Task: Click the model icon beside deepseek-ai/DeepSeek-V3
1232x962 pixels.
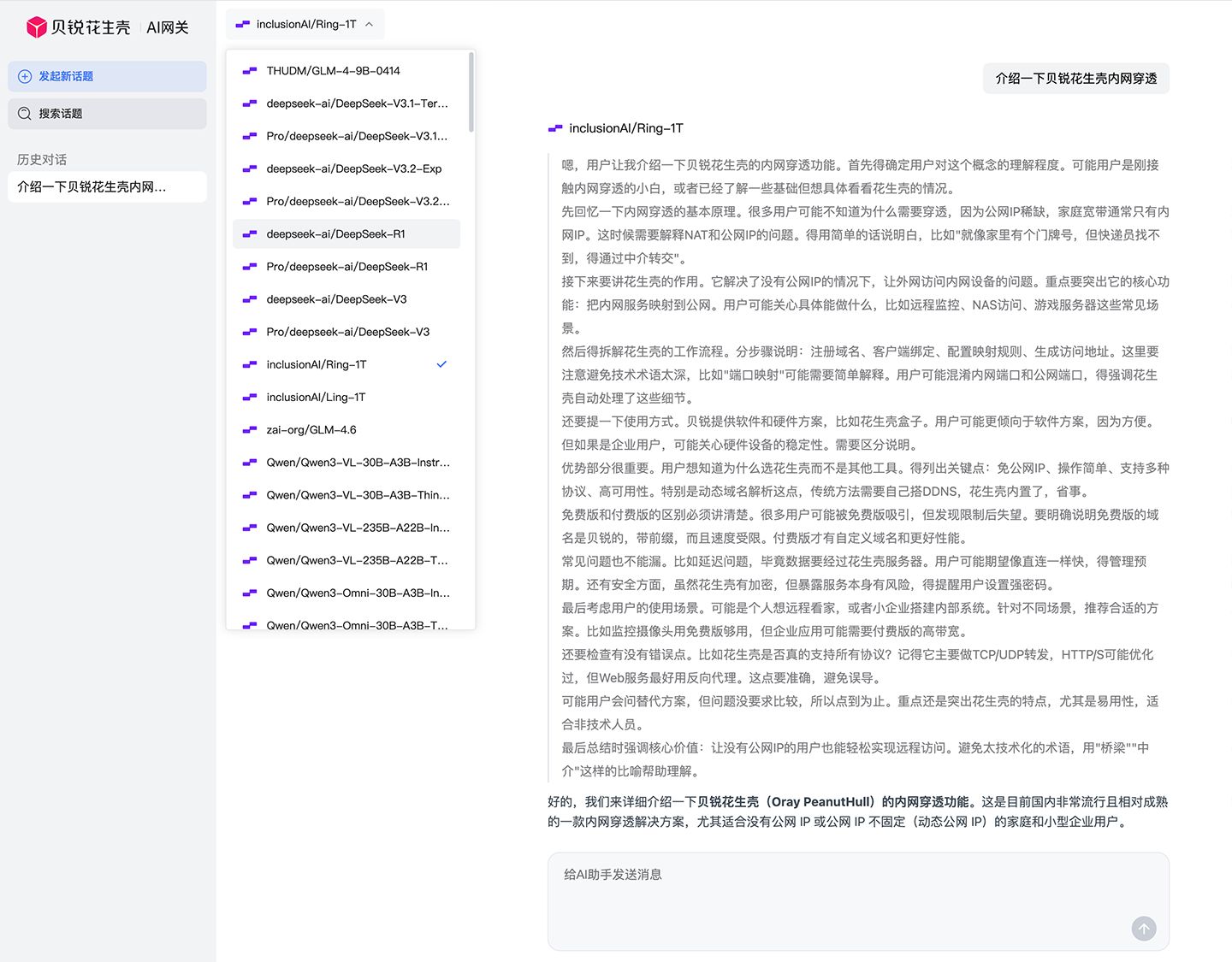Action: (250, 299)
